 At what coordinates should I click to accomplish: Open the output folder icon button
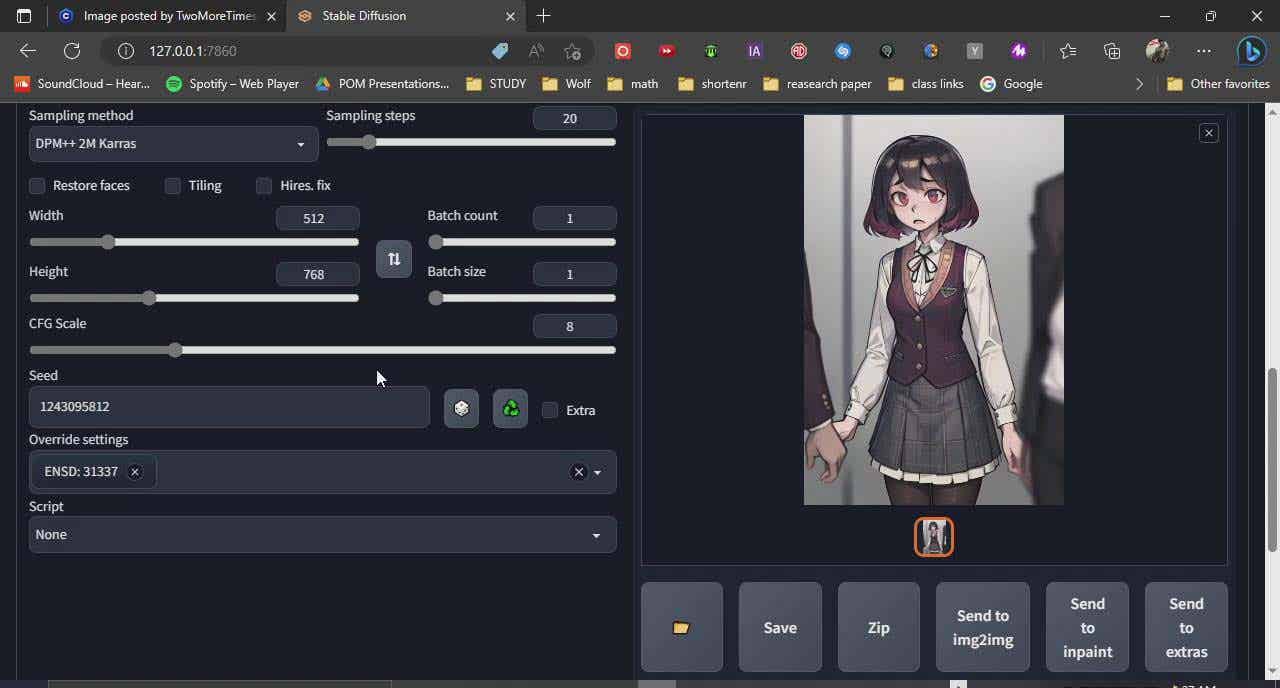click(681, 627)
